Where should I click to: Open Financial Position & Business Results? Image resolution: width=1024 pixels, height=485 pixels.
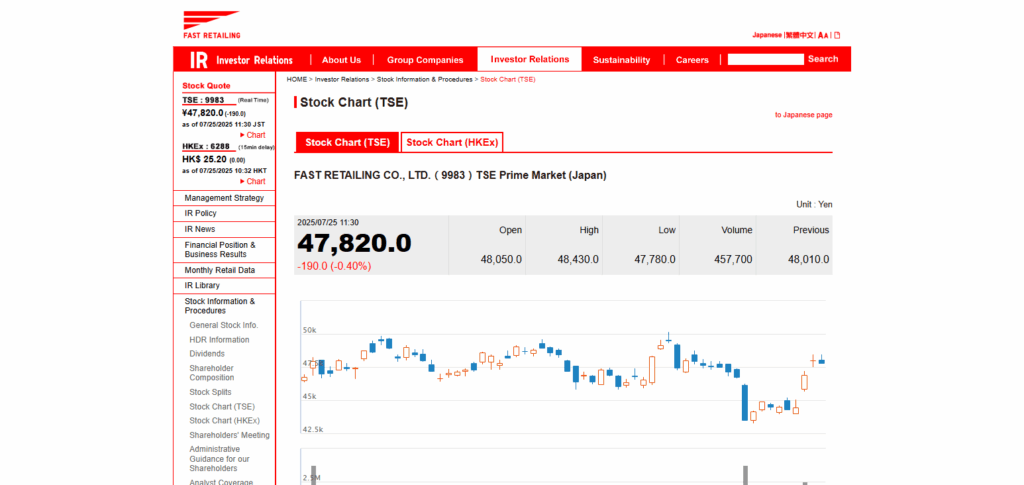coord(224,250)
